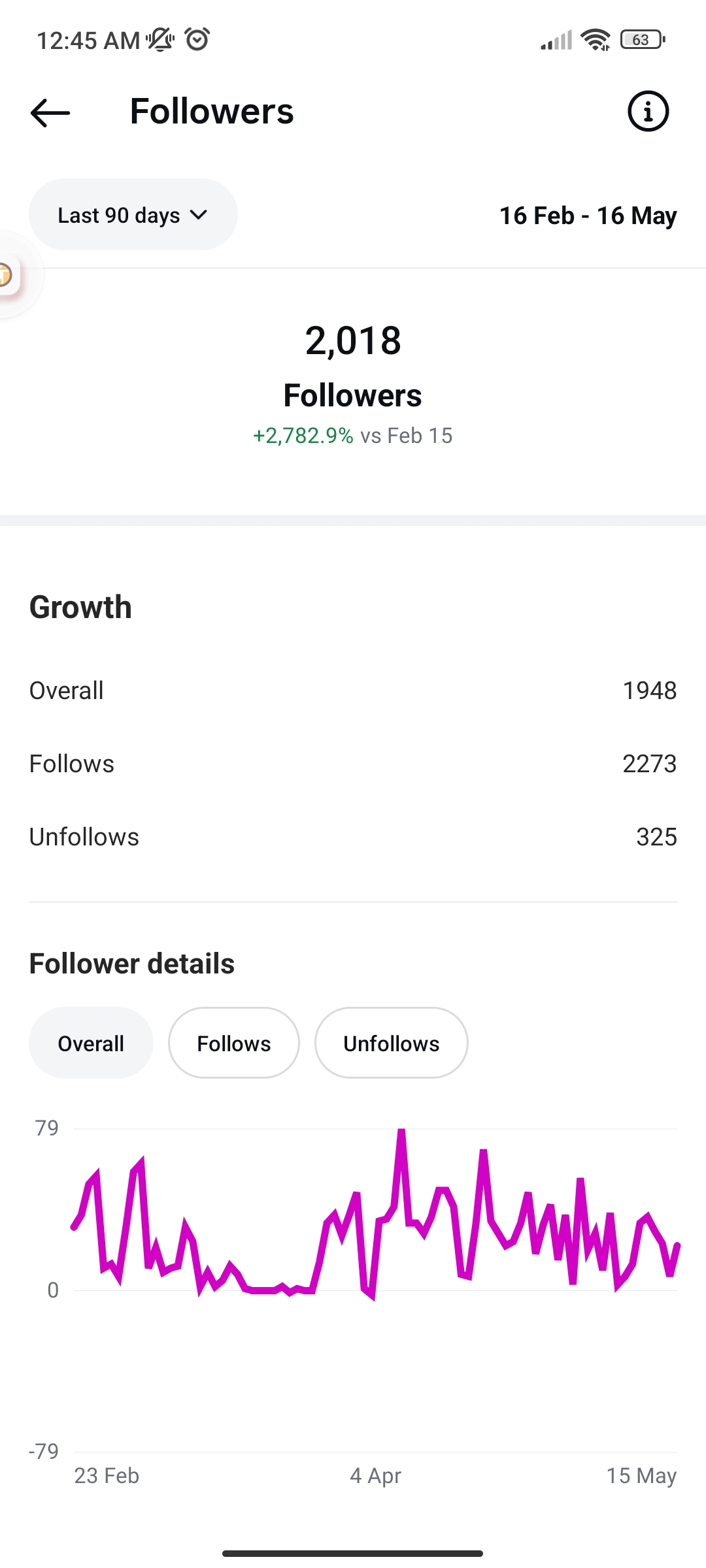Tap the cellular signal bars icon
The width and height of the screenshot is (706, 1568).
pos(556,40)
